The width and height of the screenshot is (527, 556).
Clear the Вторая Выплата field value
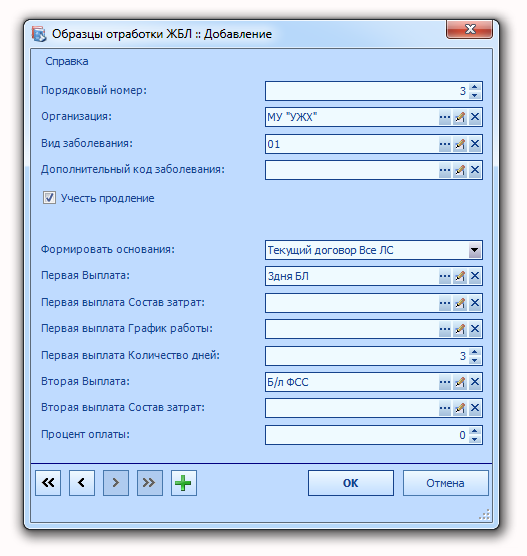pos(475,382)
